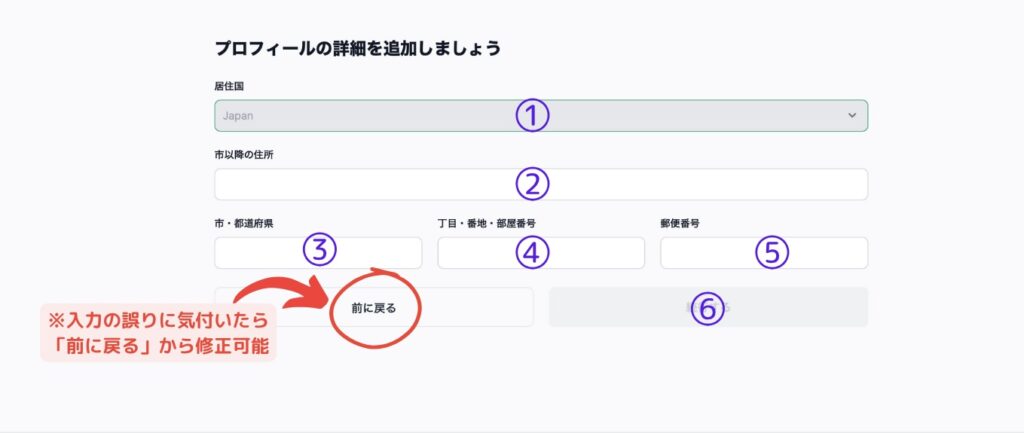Click into the 郵便番号 postal code field
Viewport: 1024px width, 433px height.
pos(710,253)
